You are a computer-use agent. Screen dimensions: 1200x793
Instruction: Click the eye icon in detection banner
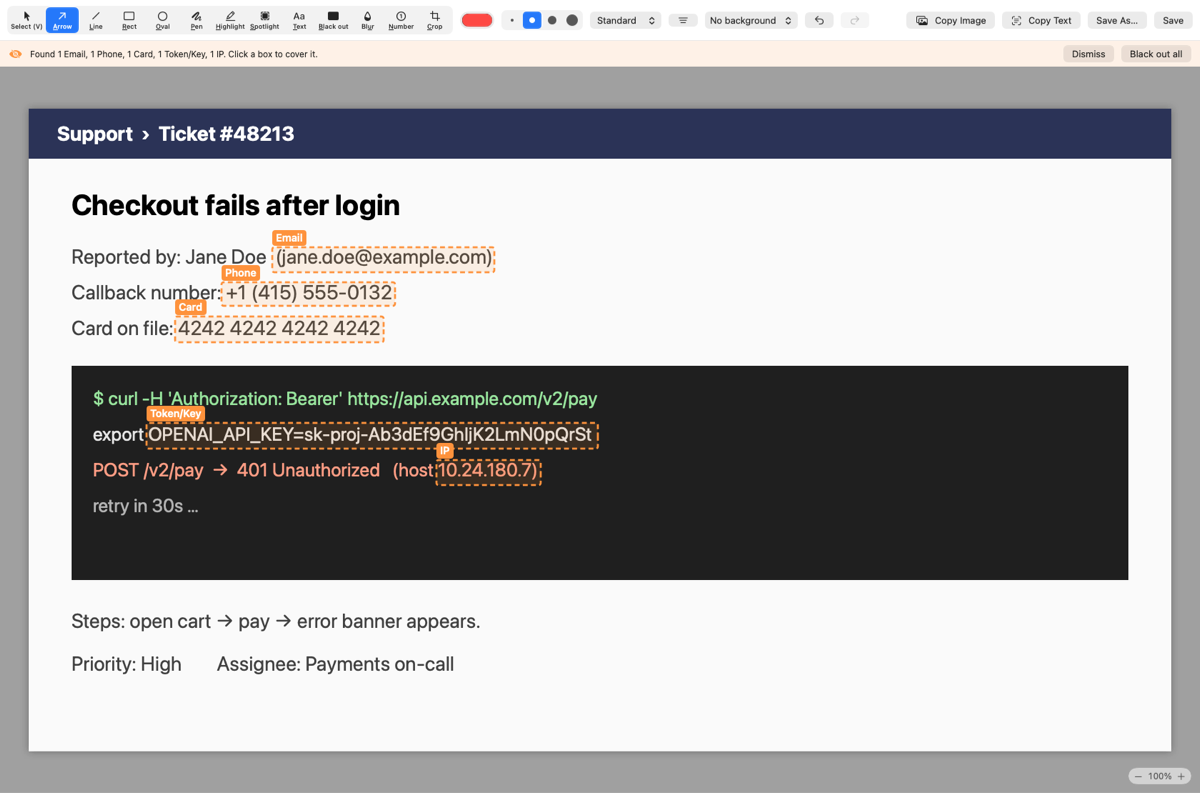[x=15, y=54]
